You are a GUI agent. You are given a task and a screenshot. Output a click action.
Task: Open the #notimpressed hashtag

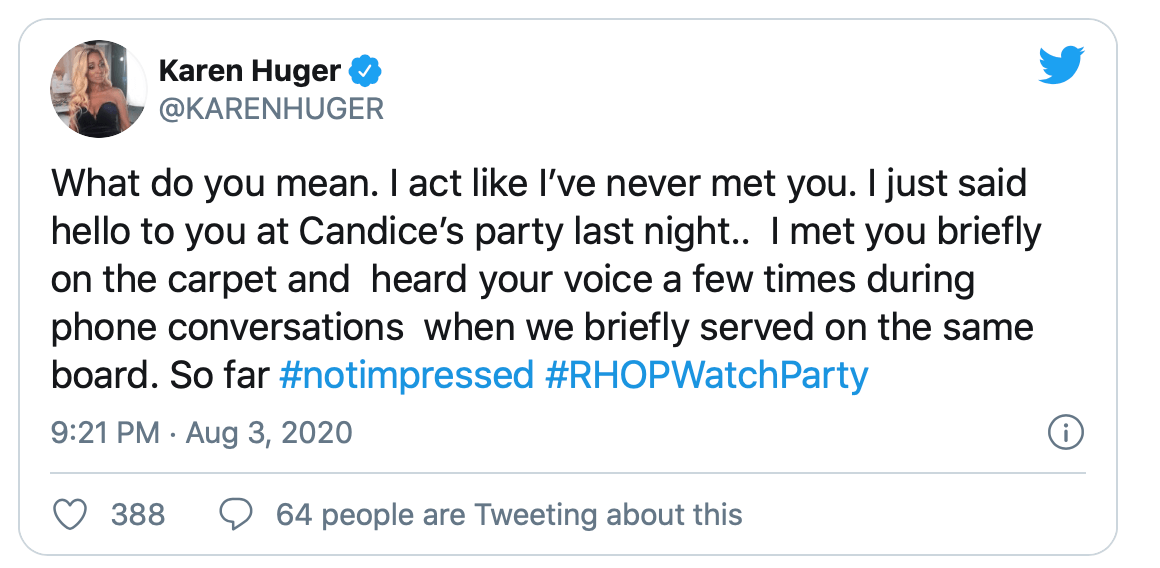point(406,375)
